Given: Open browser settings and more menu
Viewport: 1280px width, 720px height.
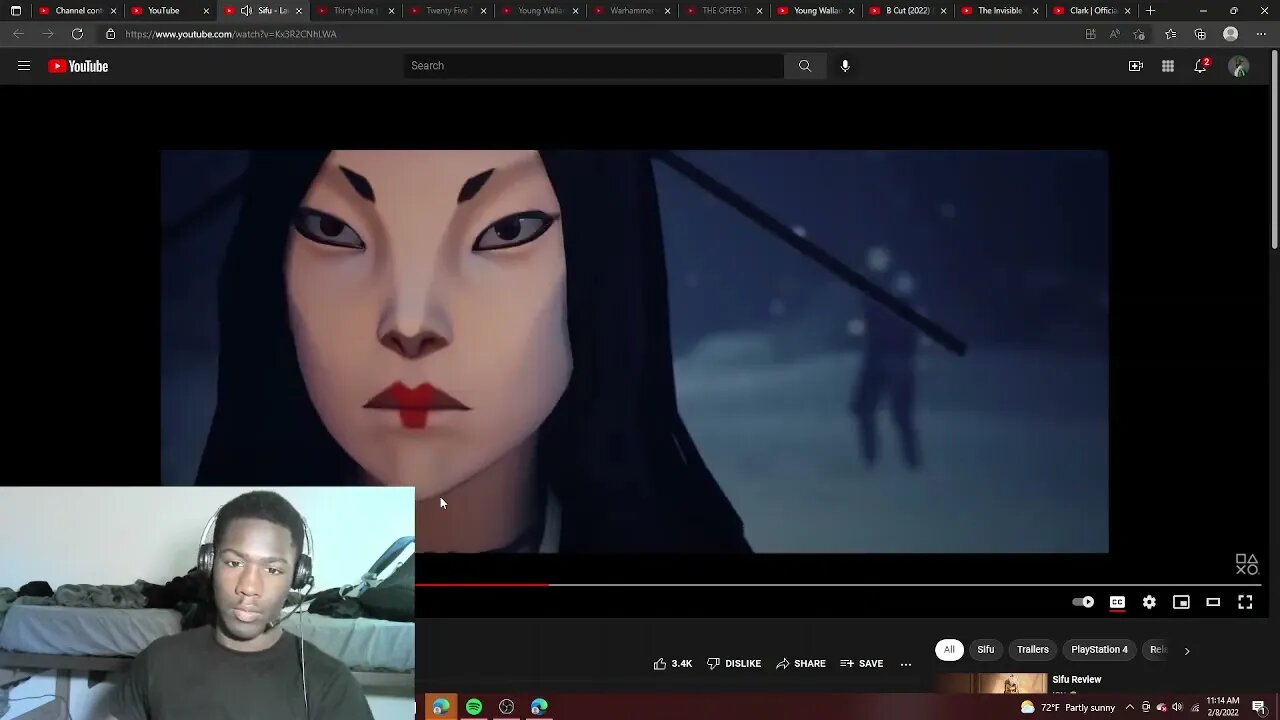Looking at the screenshot, I should click(x=1261, y=34).
